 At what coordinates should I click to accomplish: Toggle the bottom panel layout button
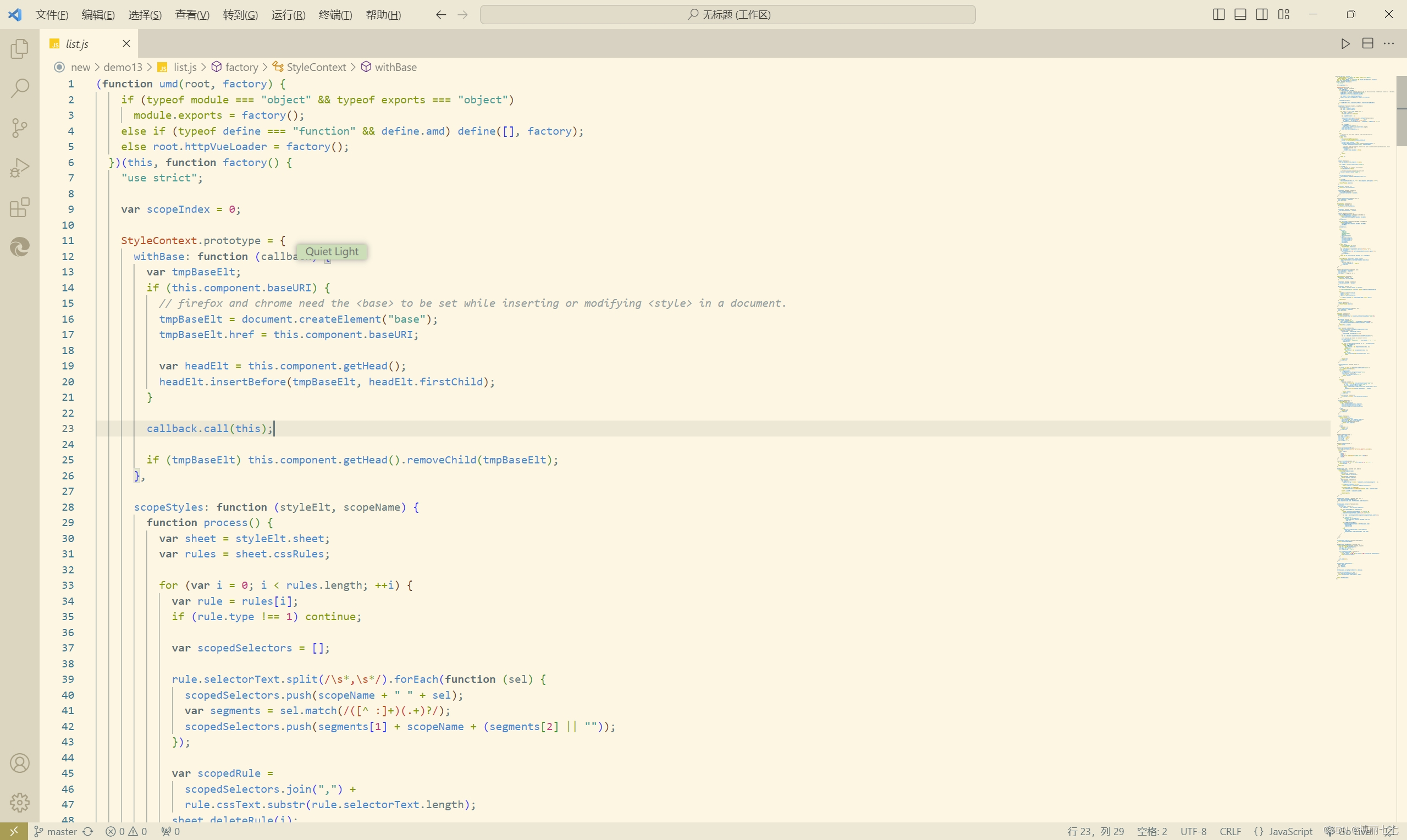[1240, 15]
